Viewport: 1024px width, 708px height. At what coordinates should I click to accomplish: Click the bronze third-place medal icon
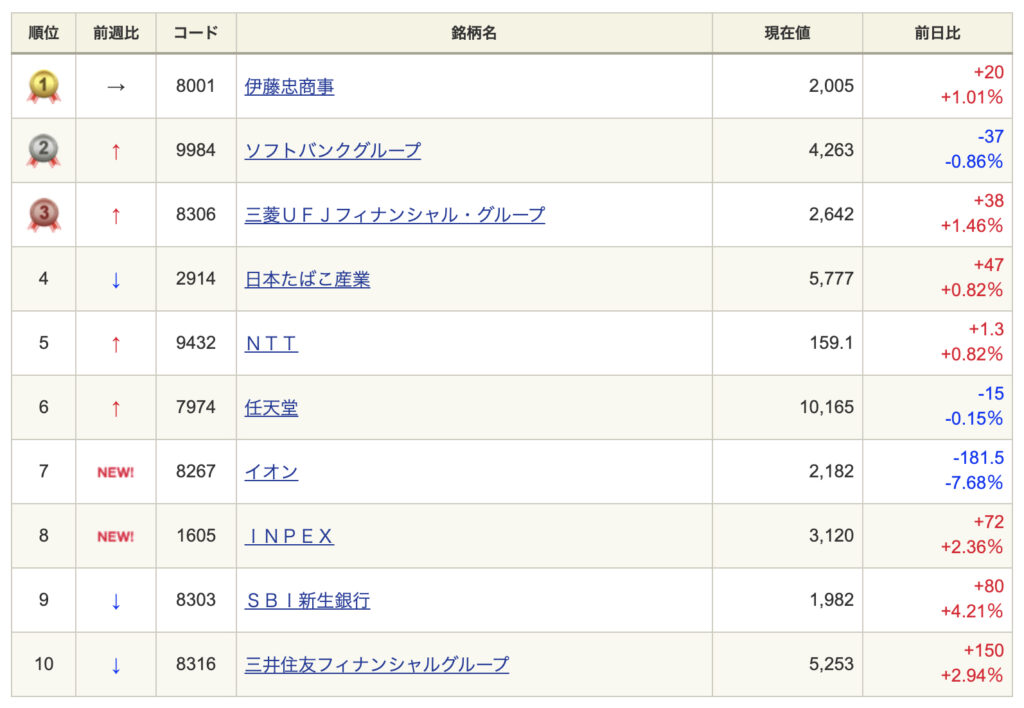pos(43,215)
